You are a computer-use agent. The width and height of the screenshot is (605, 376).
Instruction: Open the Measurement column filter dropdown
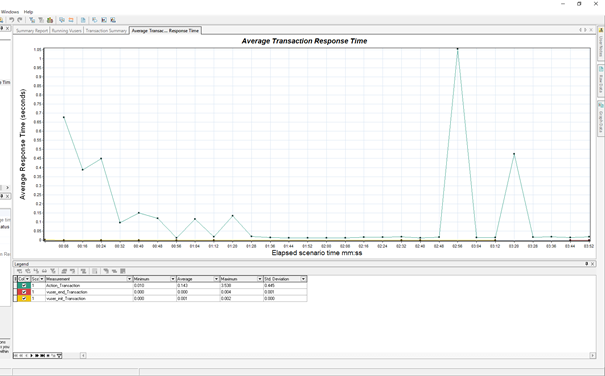[x=130, y=279]
